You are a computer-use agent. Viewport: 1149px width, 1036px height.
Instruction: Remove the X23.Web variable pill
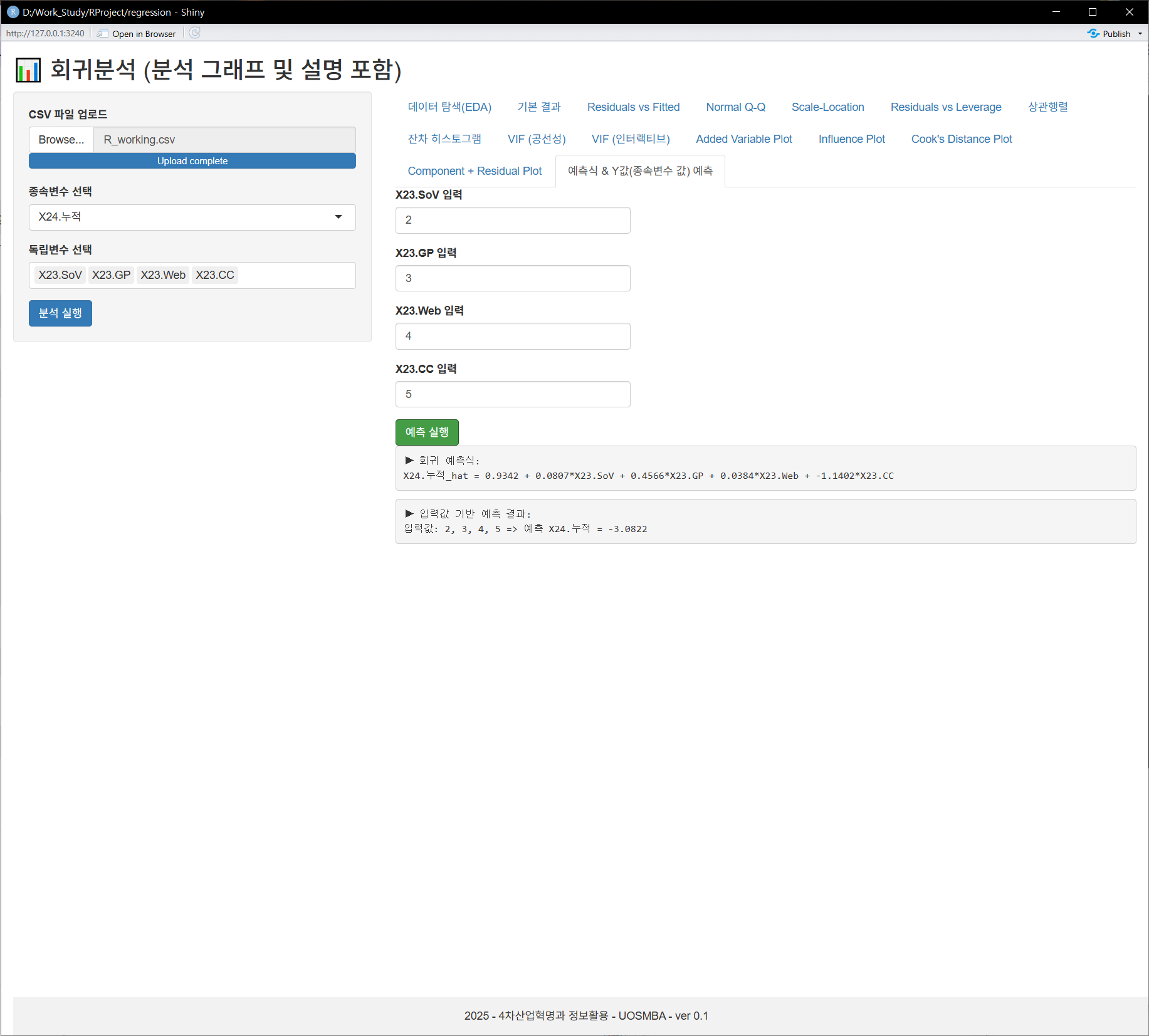(x=163, y=275)
